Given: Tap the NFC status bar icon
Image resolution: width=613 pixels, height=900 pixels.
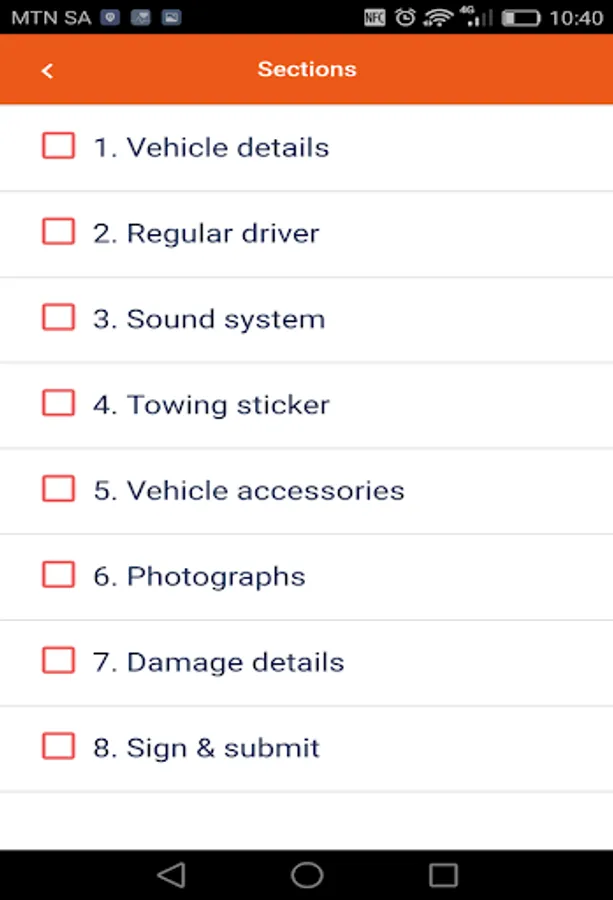Looking at the screenshot, I should pyautogui.click(x=375, y=18).
